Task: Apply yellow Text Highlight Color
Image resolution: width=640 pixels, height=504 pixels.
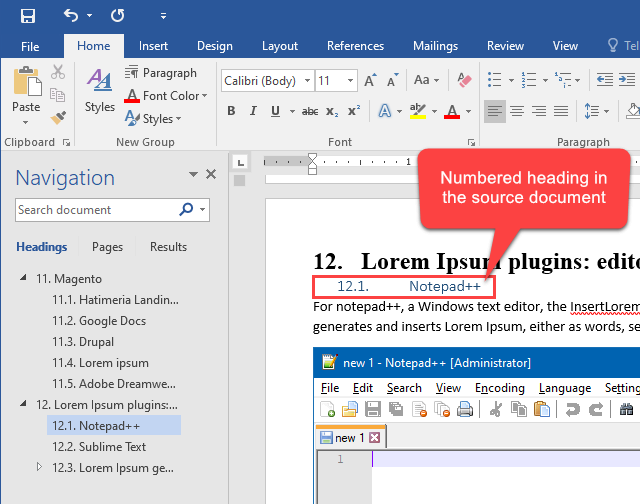Action: pos(418,111)
